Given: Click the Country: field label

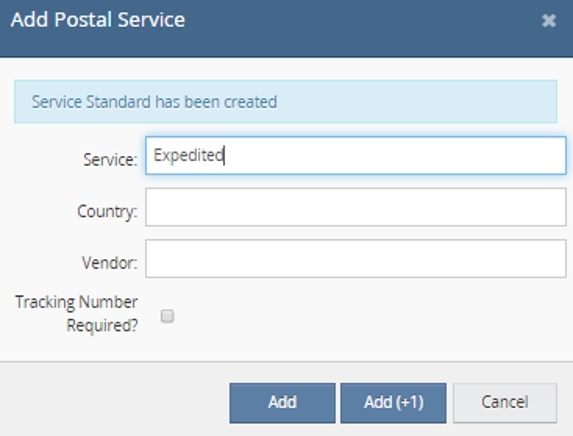Looking at the screenshot, I should (107, 211).
